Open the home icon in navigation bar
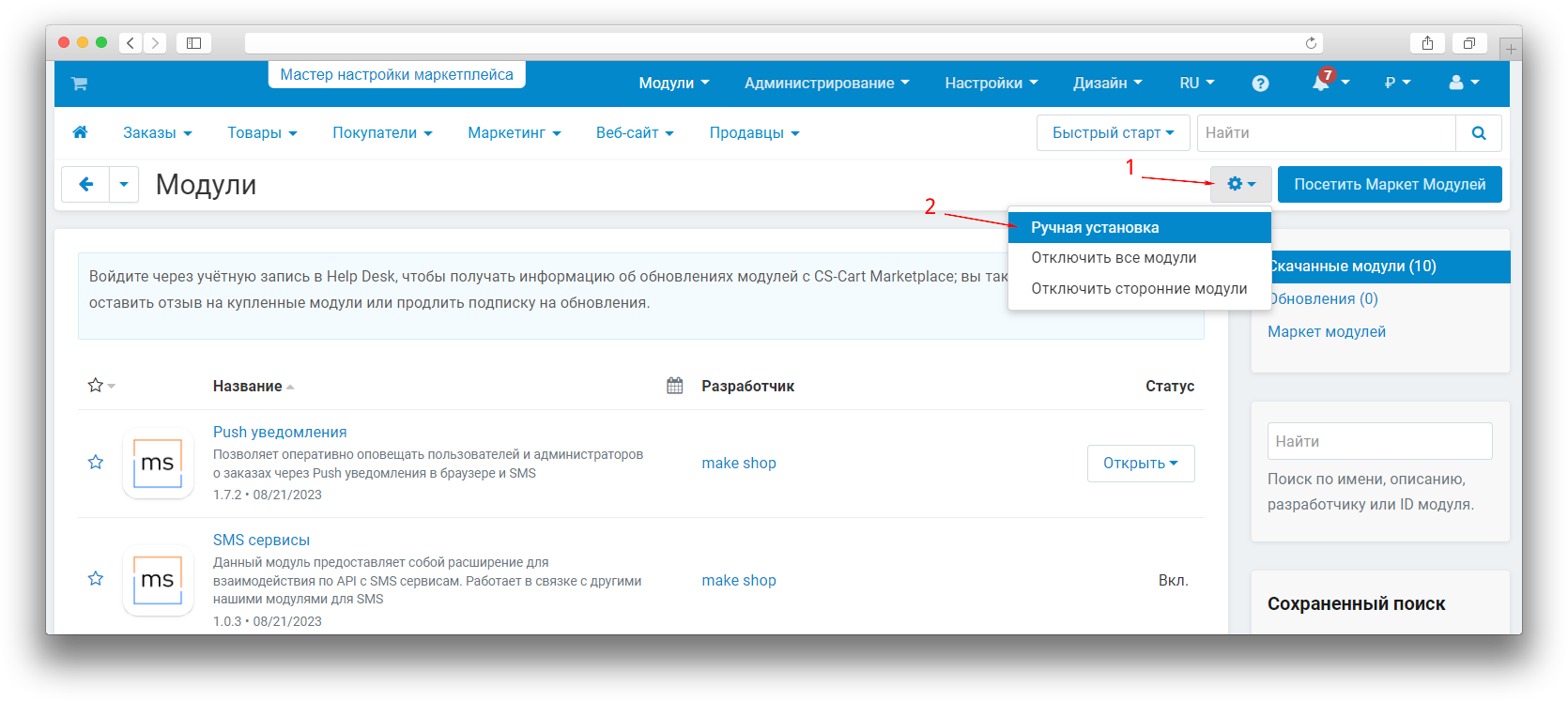The image size is (1568, 701). (81, 132)
